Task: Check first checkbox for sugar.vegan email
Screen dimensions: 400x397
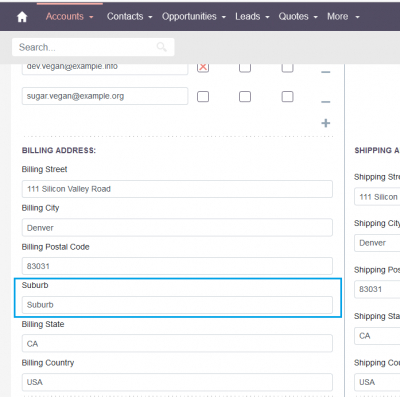Action: [x=203, y=97]
